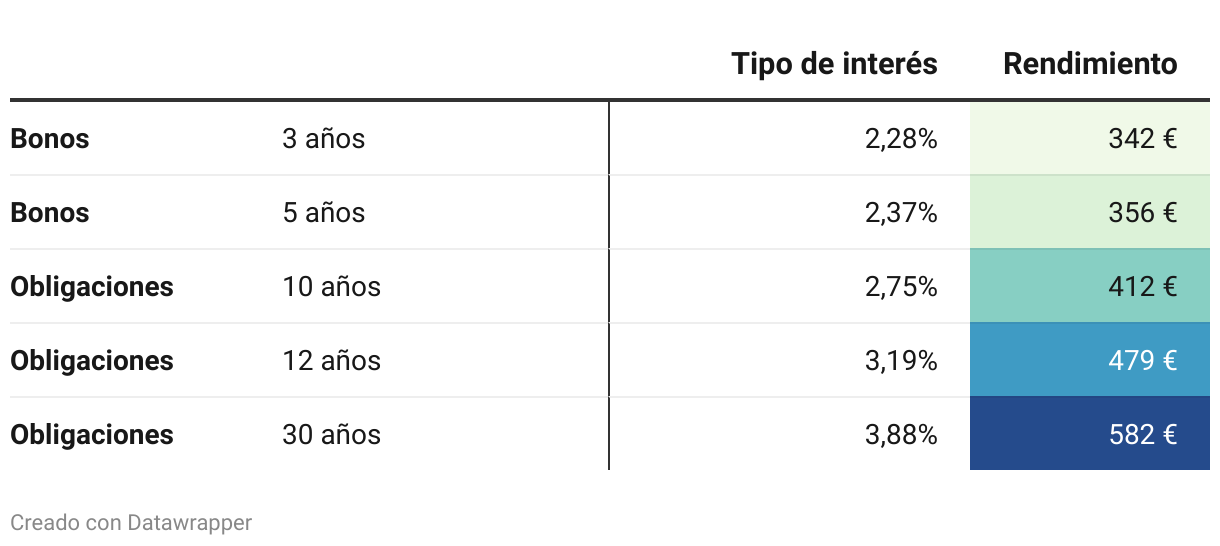Select the 3 años term cell
Screen dimensions: 1220x546
click(x=324, y=139)
